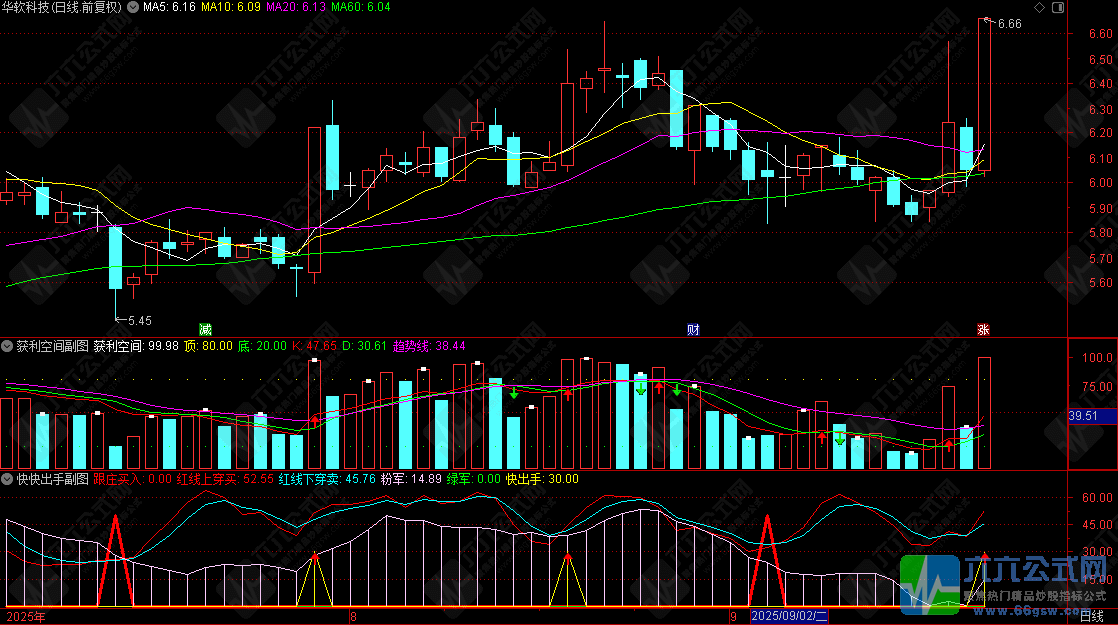This screenshot has width=1118, height=625.
Task: Click the green 减 info marker
Action: [x=205, y=329]
